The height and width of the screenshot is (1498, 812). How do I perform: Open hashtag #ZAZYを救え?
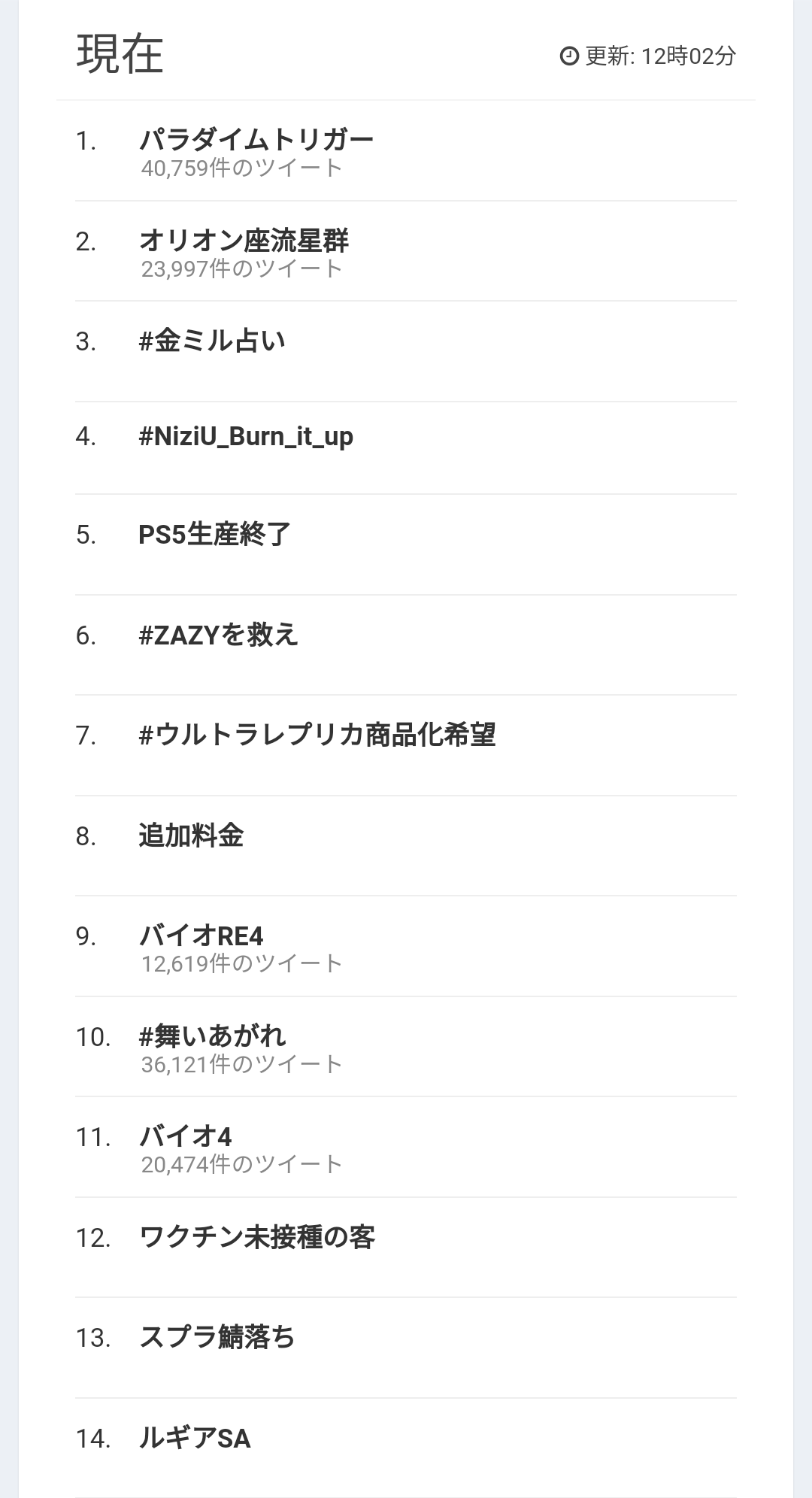(x=218, y=635)
